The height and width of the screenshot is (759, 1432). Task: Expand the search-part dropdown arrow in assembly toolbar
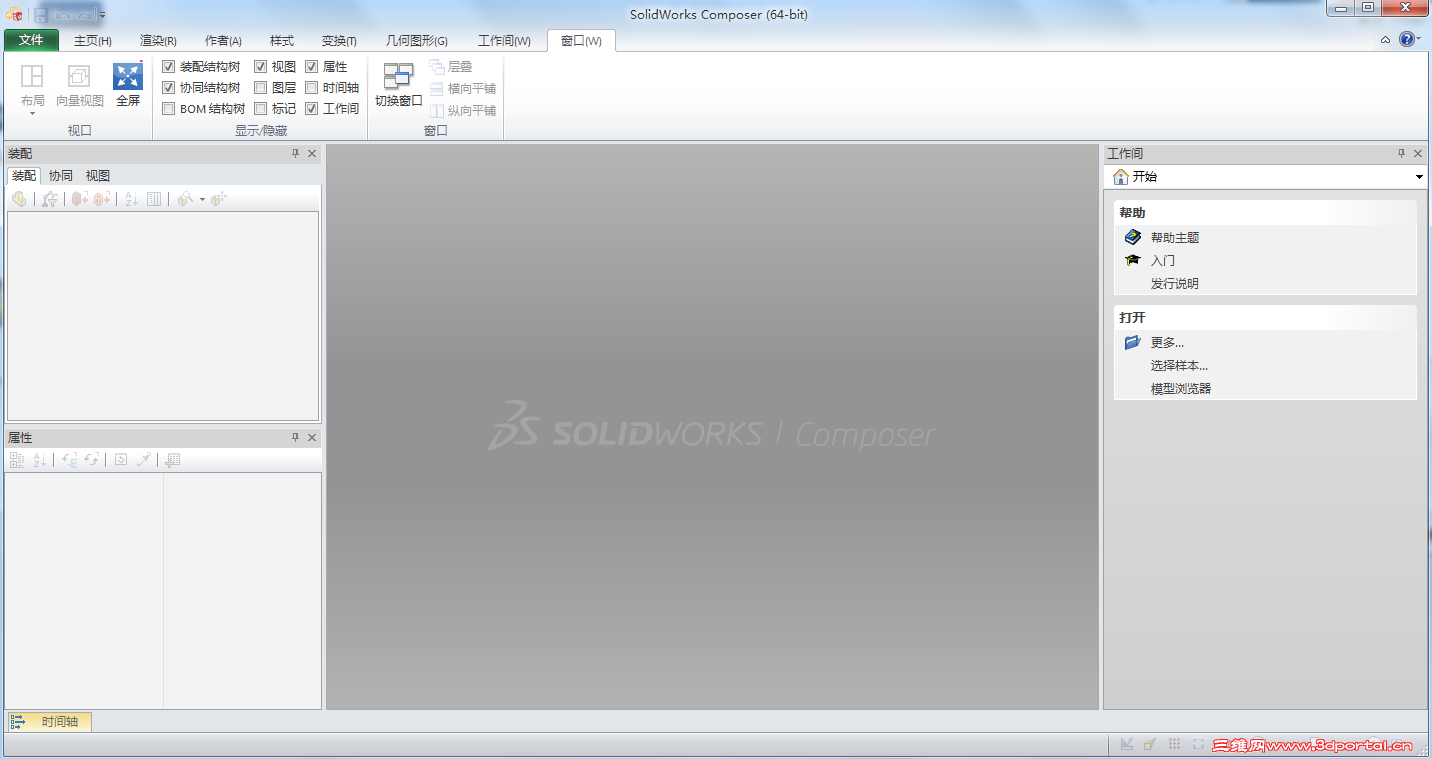[202, 199]
